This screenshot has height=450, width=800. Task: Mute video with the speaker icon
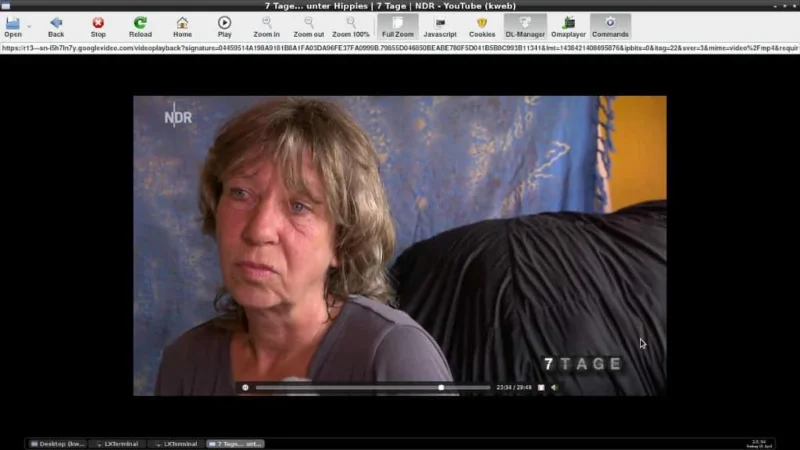555,388
